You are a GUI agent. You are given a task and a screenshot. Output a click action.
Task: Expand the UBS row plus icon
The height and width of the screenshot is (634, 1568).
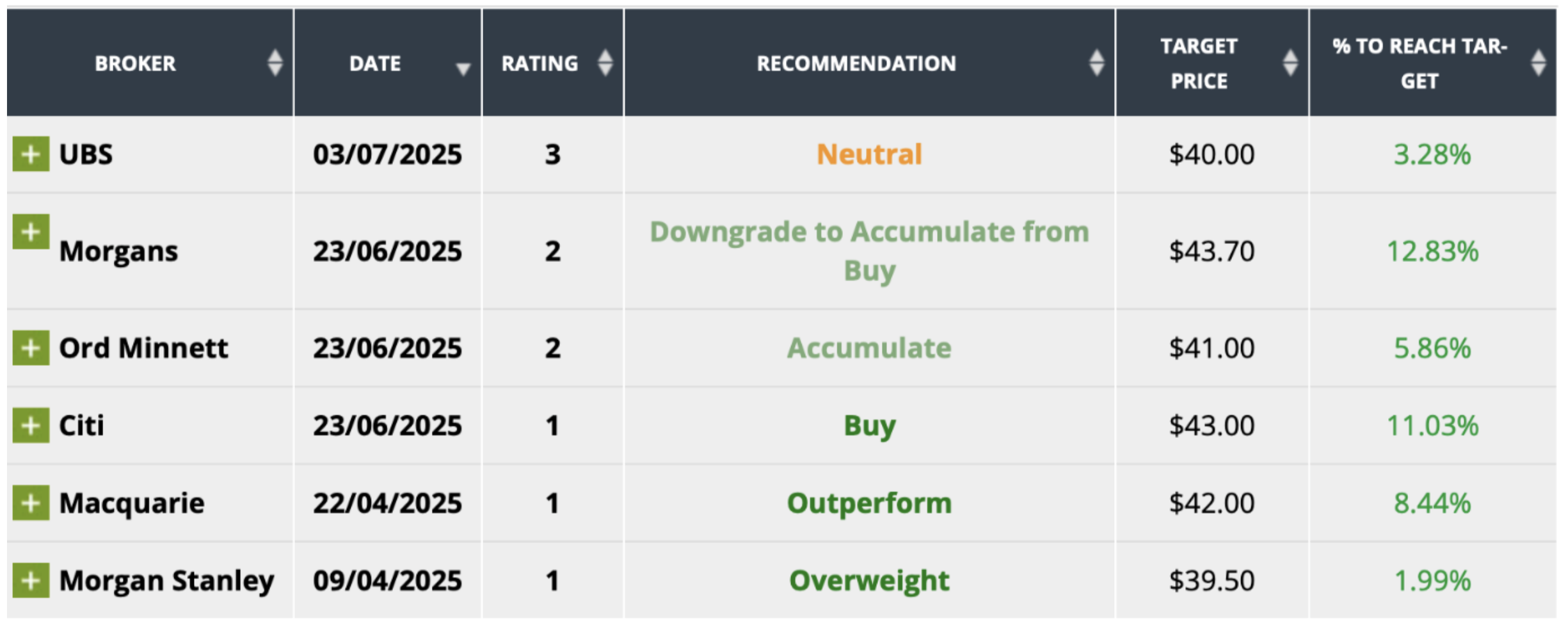(31, 154)
